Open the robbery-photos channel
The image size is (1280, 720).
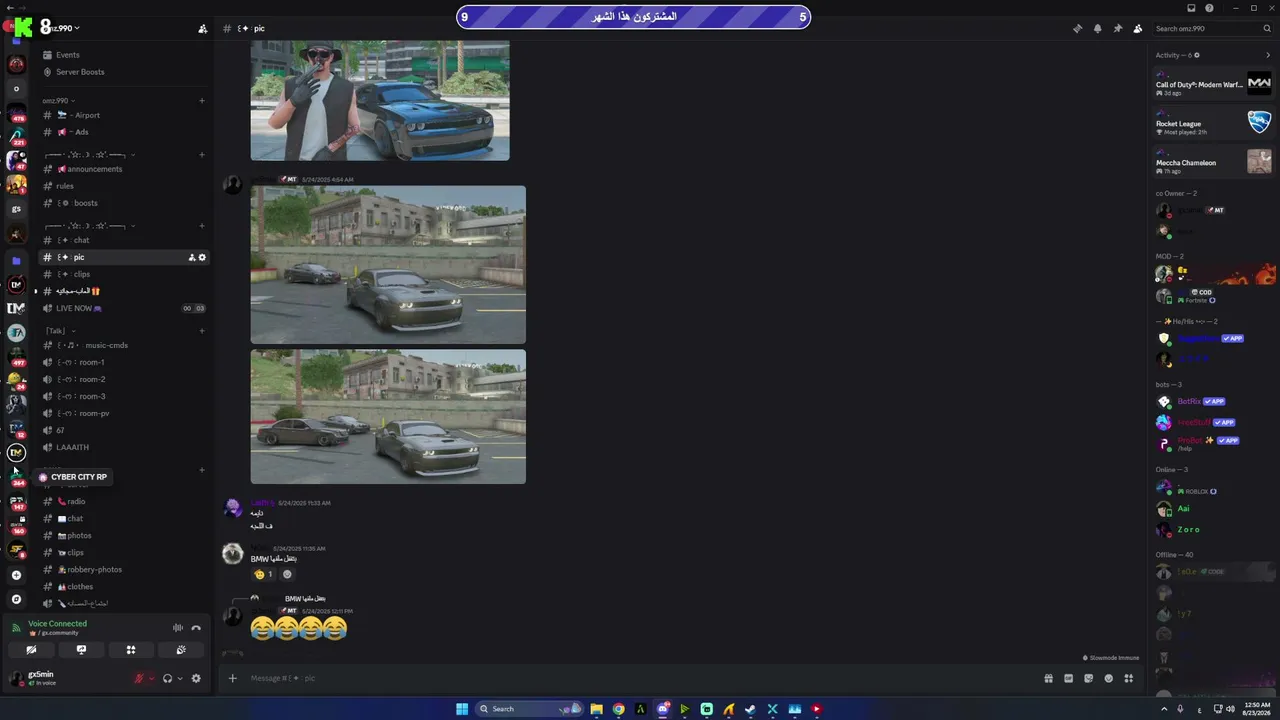(x=125, y=569)
